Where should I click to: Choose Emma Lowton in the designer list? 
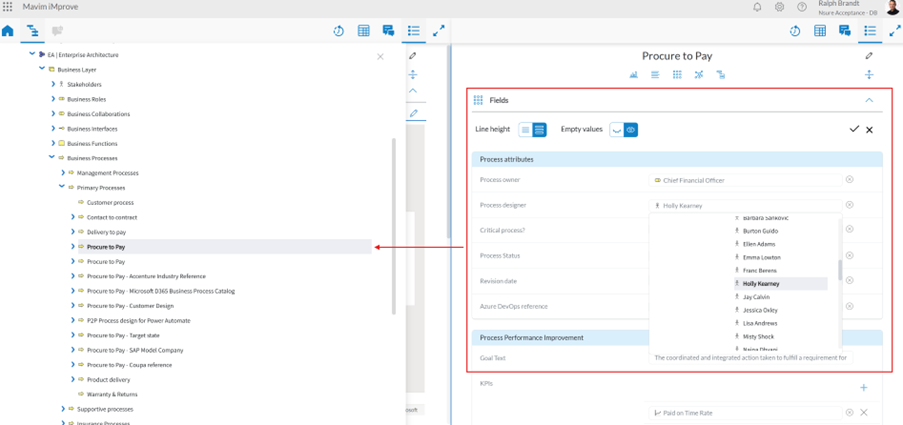coord(761,257)
